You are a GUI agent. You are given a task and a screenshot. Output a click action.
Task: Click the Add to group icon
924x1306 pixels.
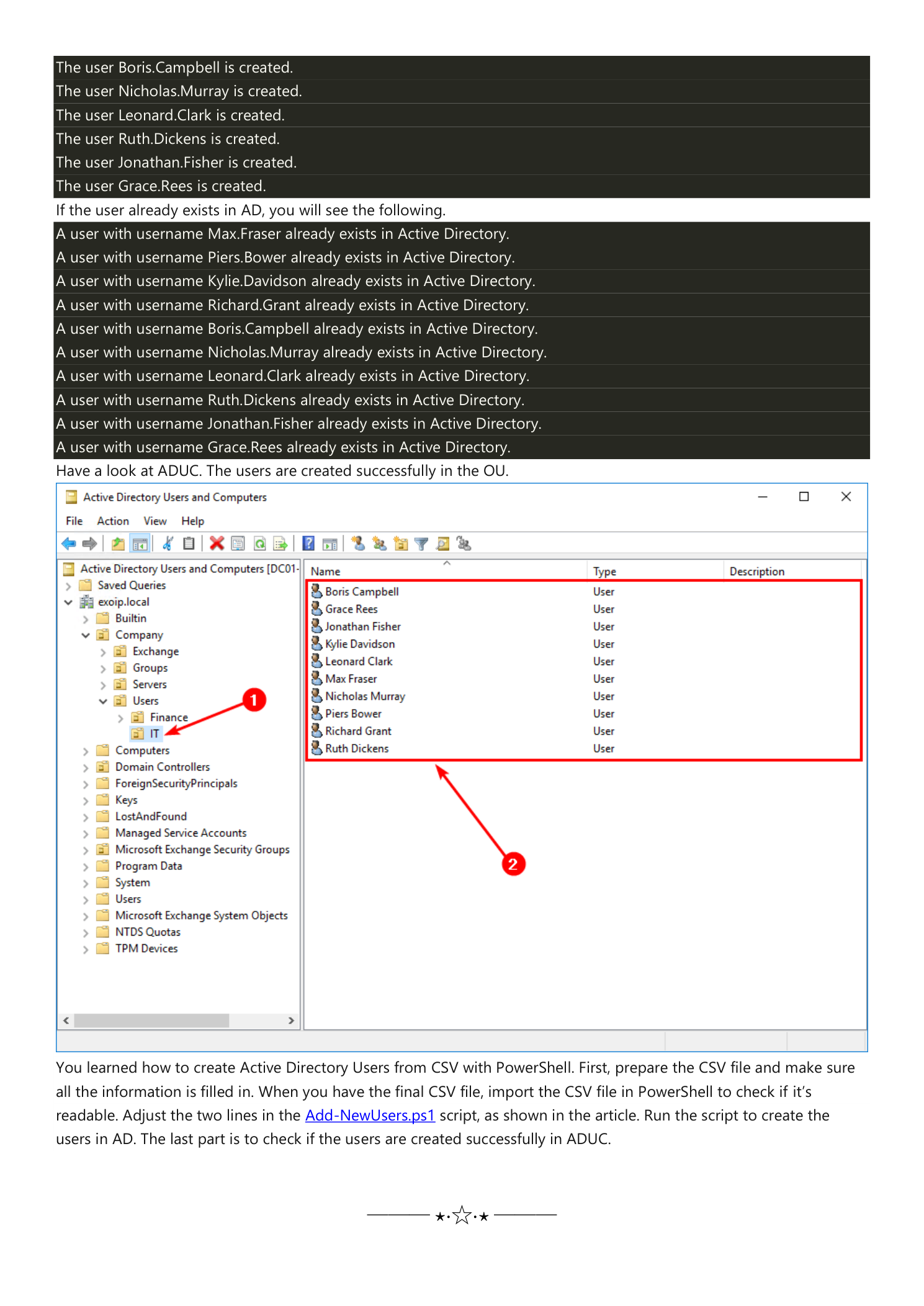pos(464,544)
